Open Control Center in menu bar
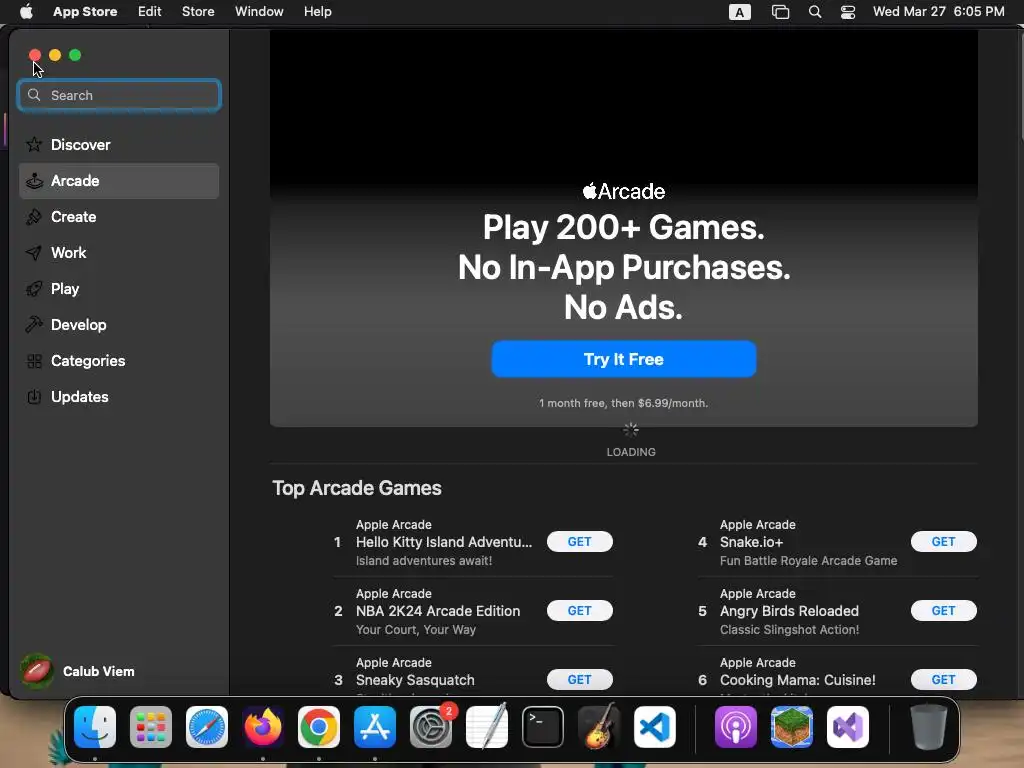Screen dimensions: 1024x768 coord(848,12)
